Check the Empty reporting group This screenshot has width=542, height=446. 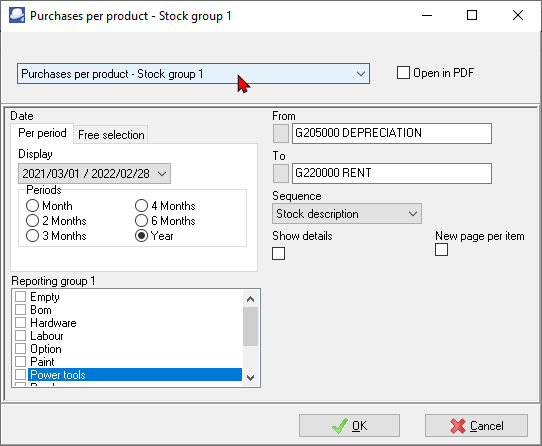click(21, 296)
